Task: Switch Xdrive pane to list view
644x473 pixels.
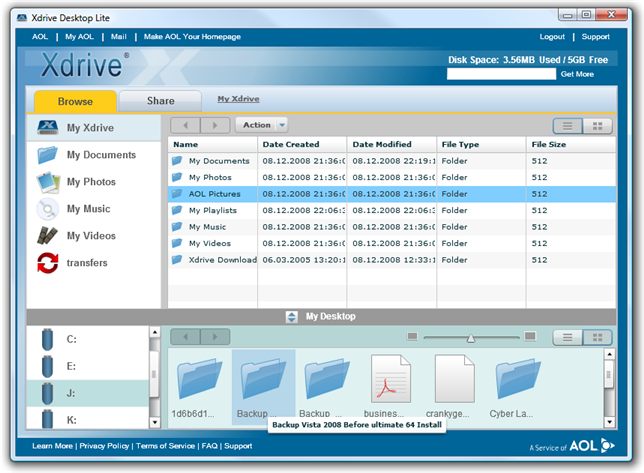Action: tap(567, 126)
